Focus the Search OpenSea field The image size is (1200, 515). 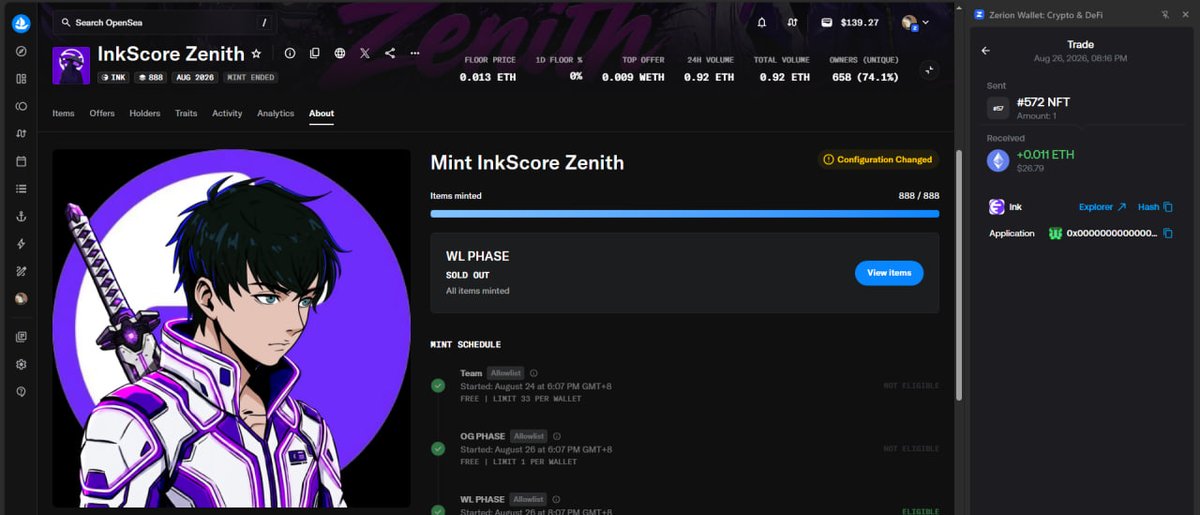pos(165,22)
